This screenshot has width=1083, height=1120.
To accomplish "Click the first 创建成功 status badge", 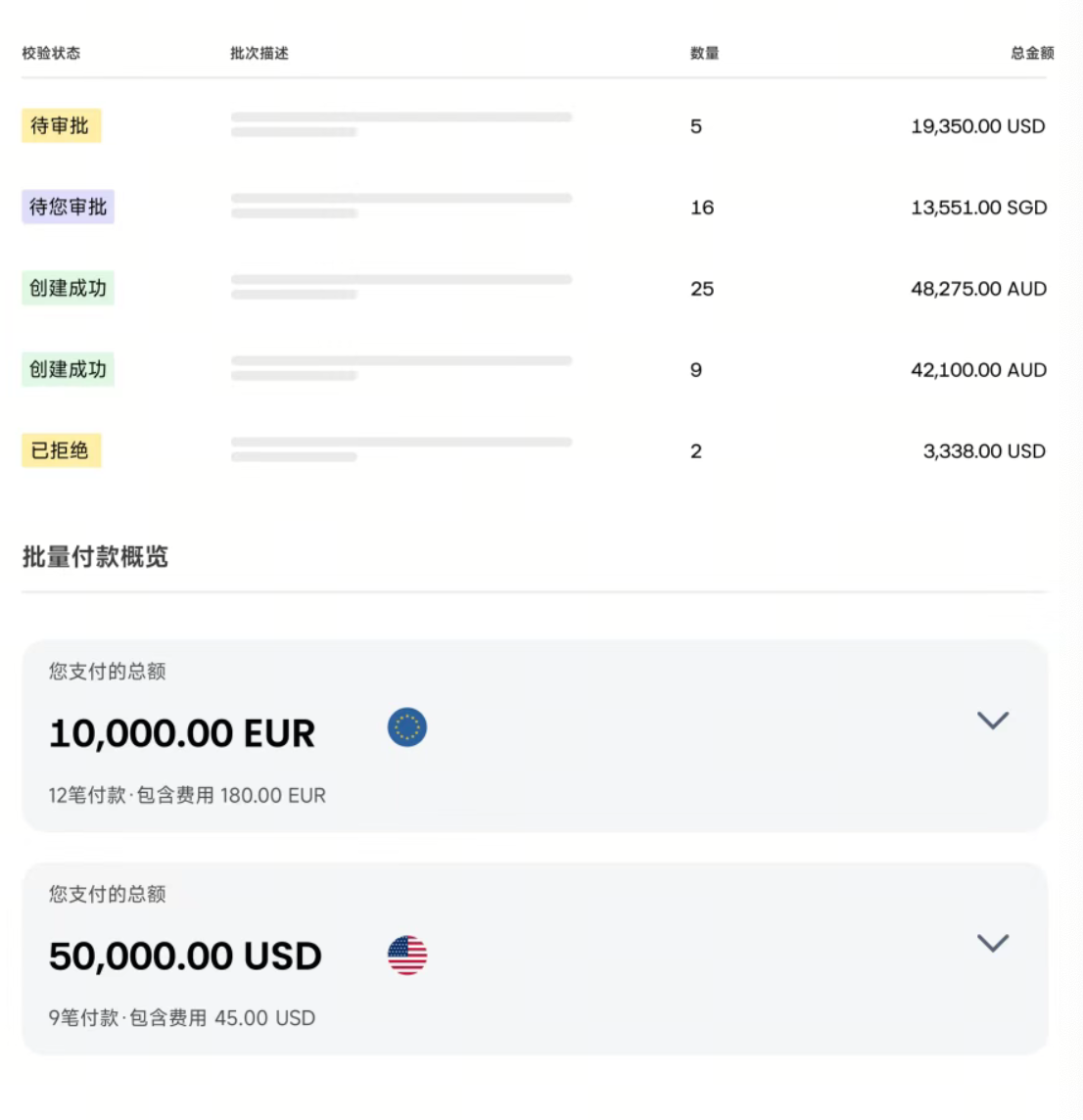I will [67, 288].
